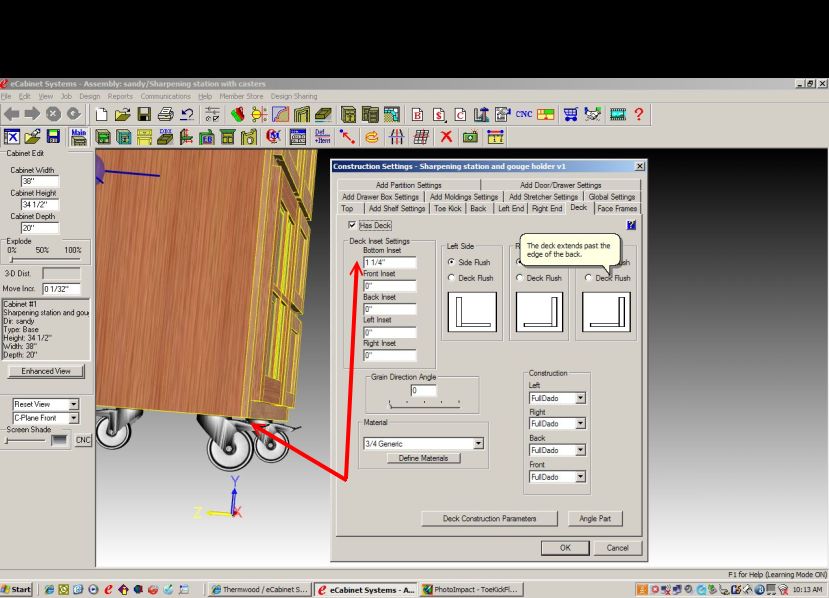This screenshot has height=598, width=829.
Task: Select Left Side 'Deck Flush' radio
Action: click(x=452, y=278)
